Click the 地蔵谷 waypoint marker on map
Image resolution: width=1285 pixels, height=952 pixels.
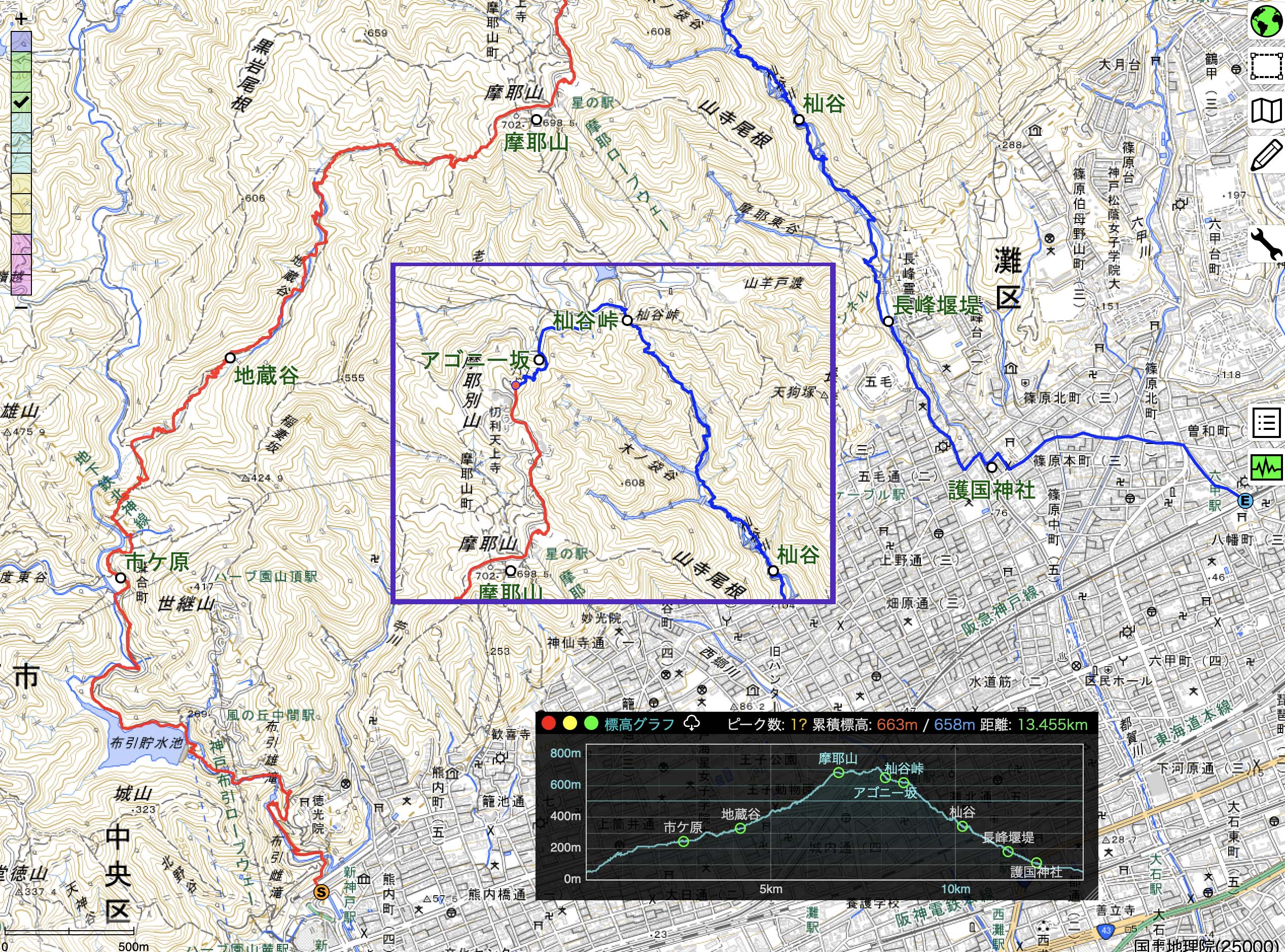point(230,358)
